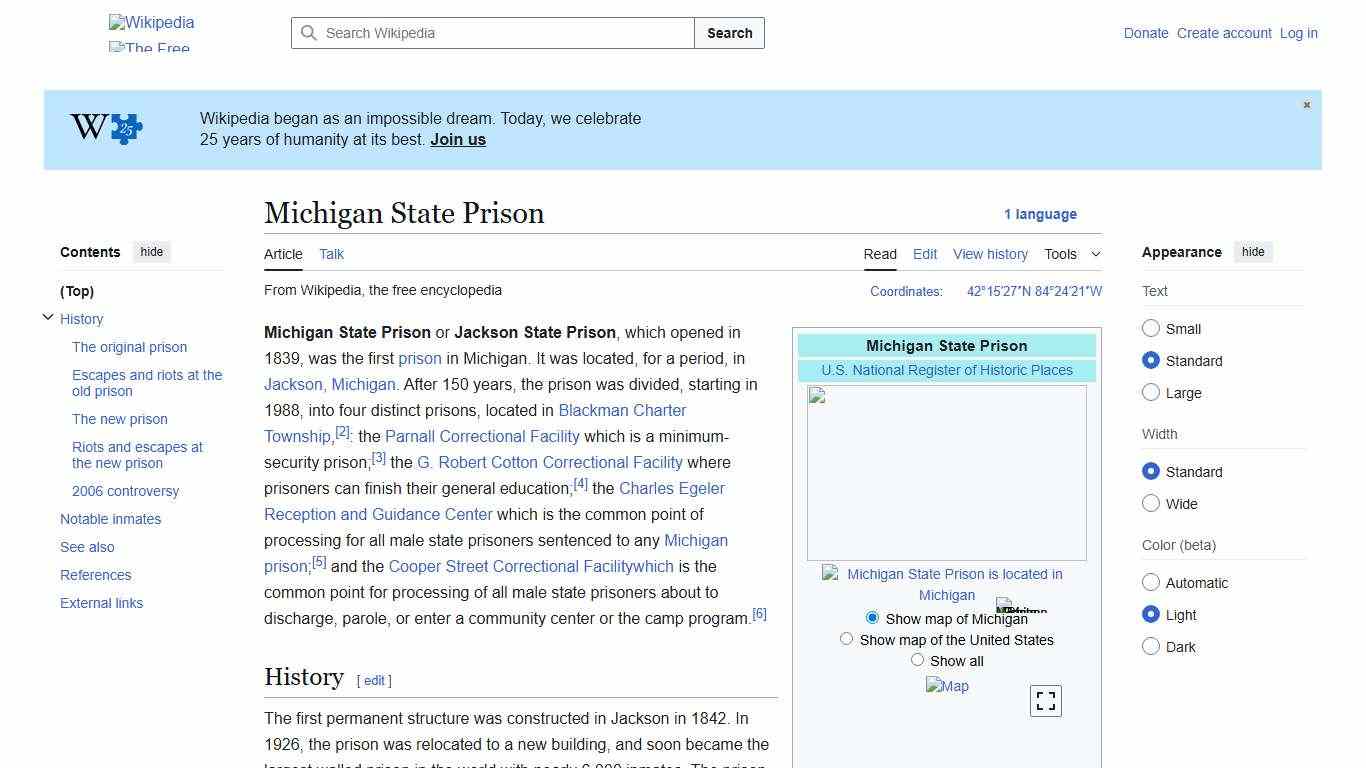
Task: Open the interactive Map in the infobox
Action: click(947, 686)
